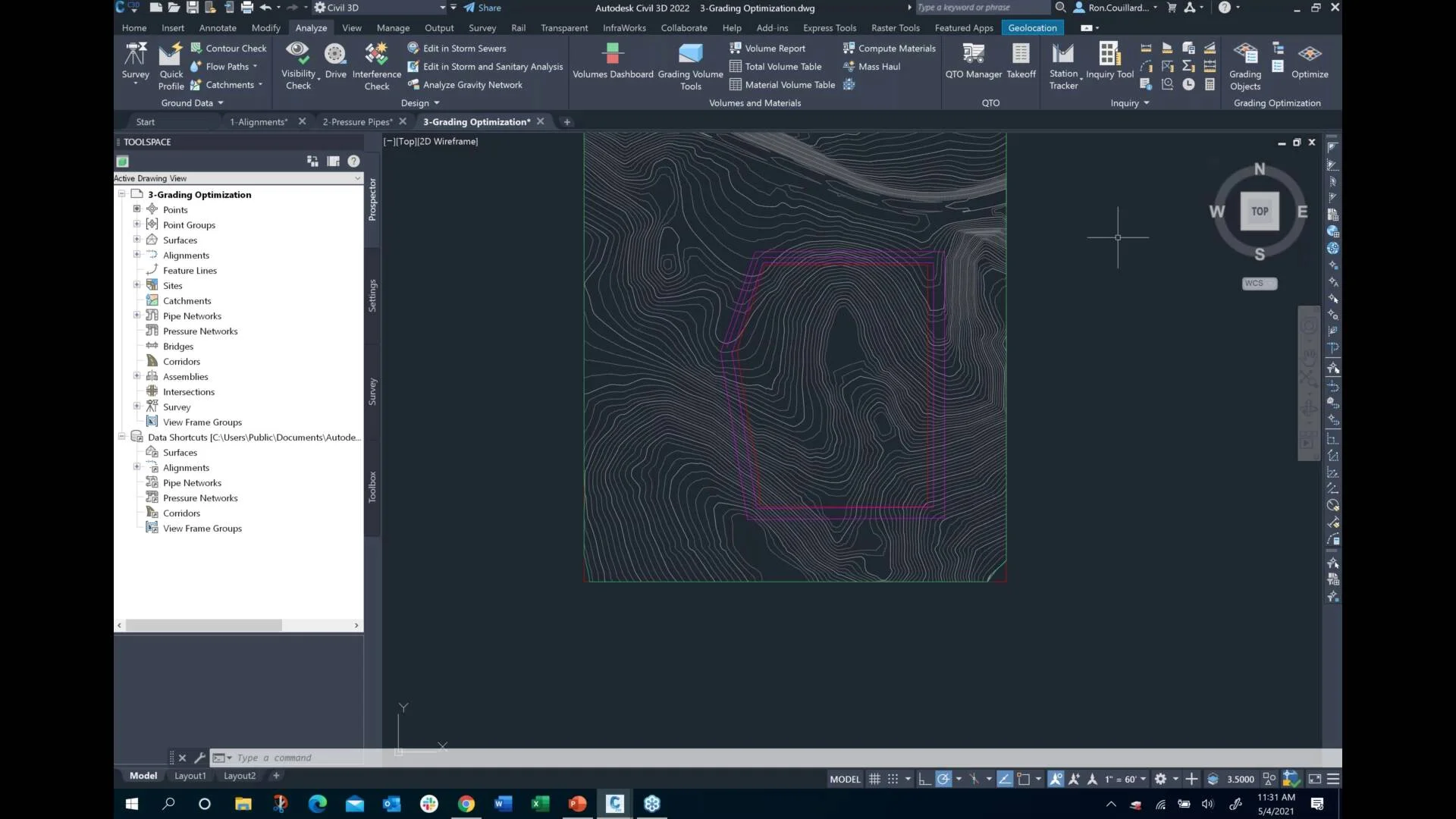Set drawing scale input field value

pos(1121,779)
